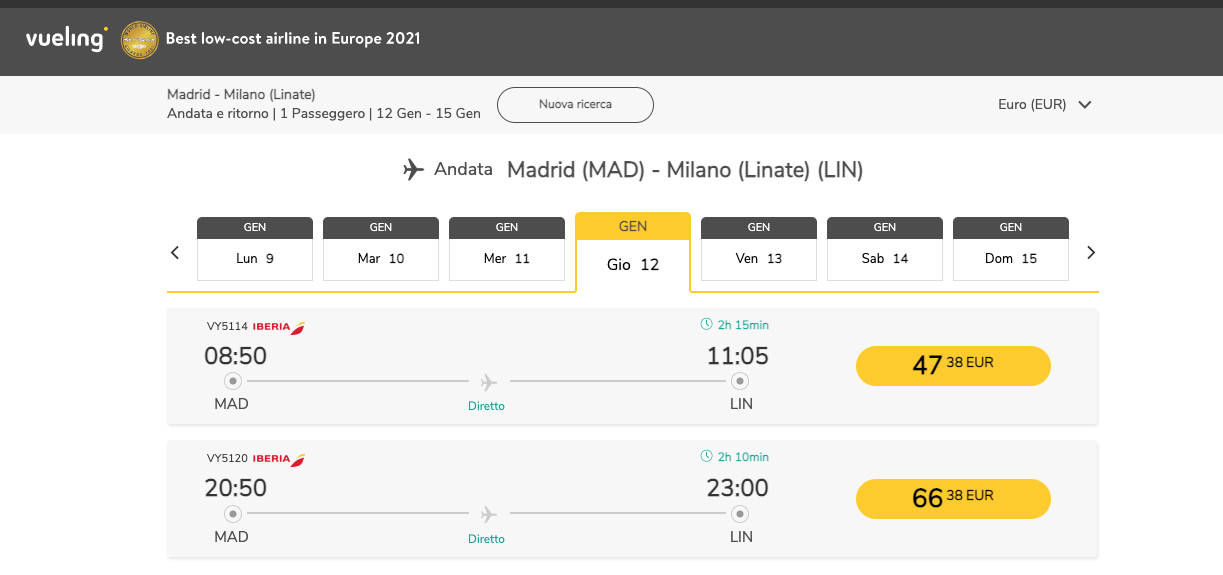Select the Lun 9 date tab
The width and height of the screenshot is (1223, 575).
pyautogui.click(x=255, y=249)
